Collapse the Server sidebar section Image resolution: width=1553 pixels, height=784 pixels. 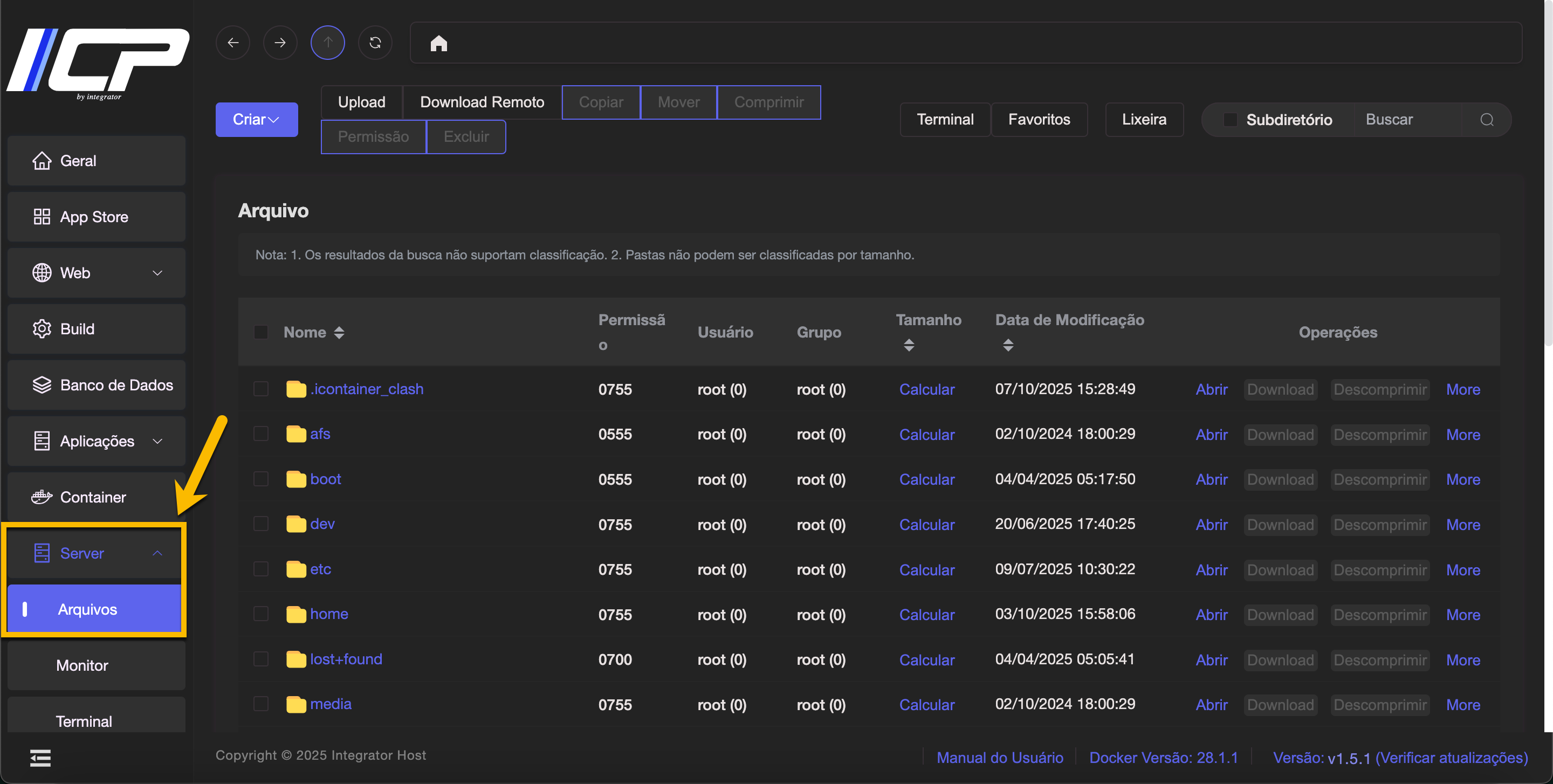(x=97, y=553)
